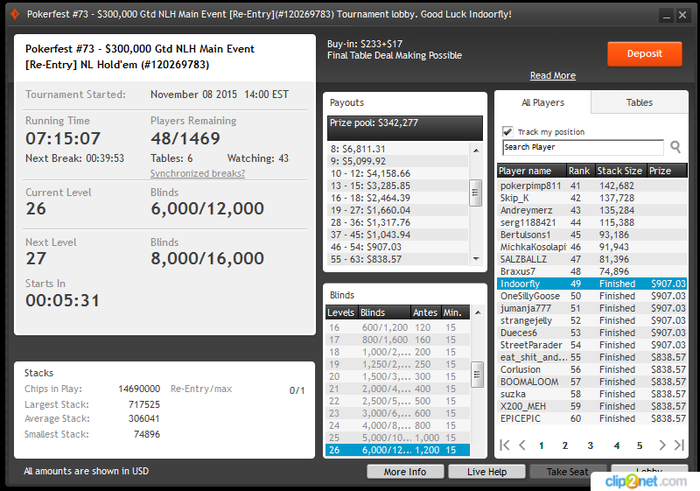Image resolution: width=700 pixels, height=491 pixels.
Task: Sort by Stack Size column header
Action: tap(621, 171)
